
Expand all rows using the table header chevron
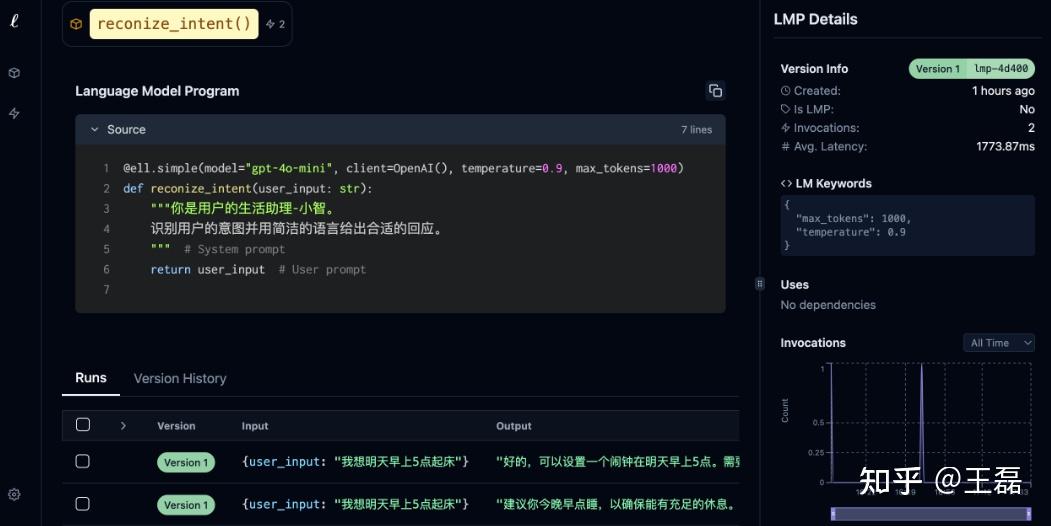point(123,425)
